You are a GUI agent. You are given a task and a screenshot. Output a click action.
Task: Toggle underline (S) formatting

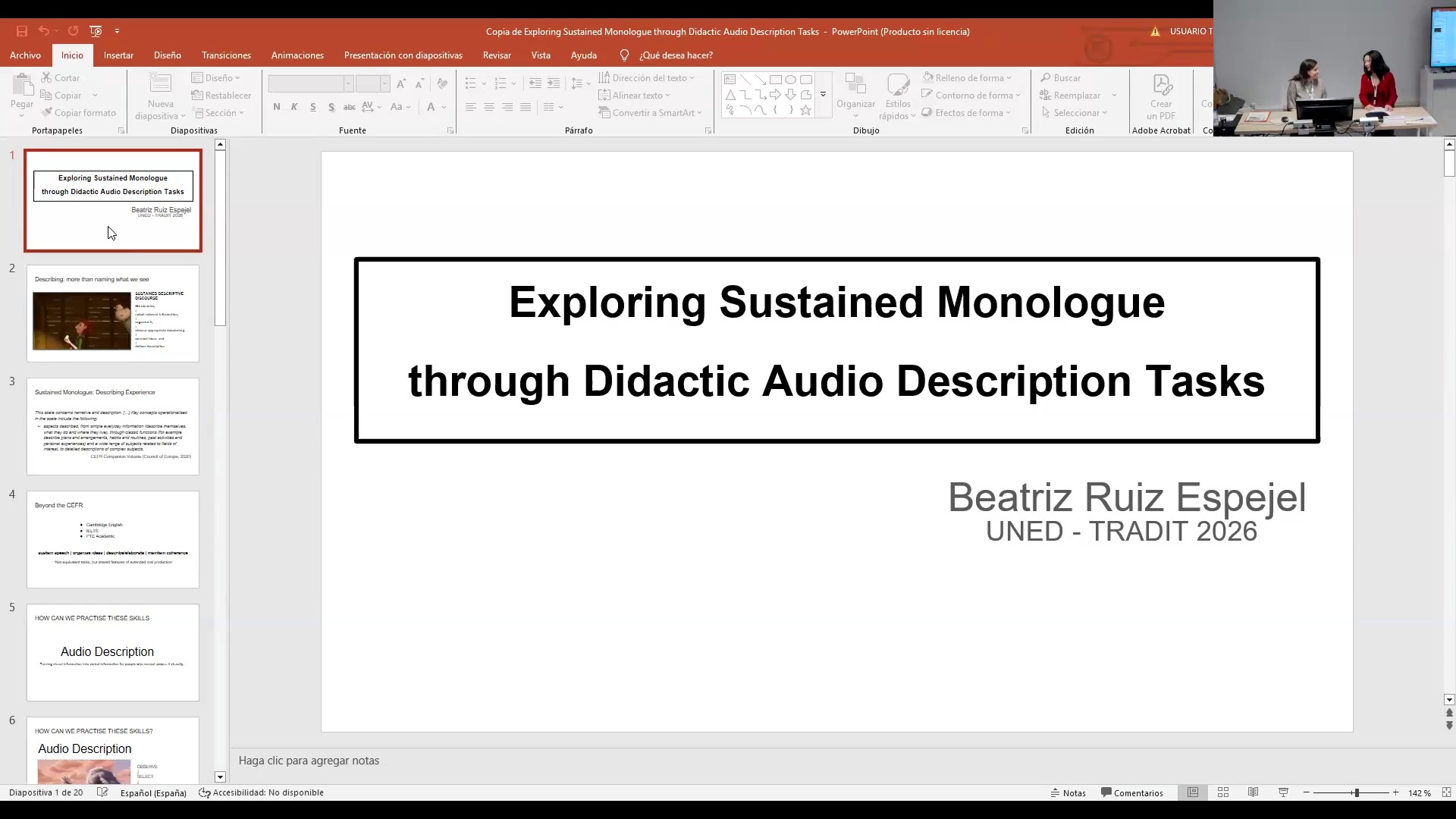(312, 107)
